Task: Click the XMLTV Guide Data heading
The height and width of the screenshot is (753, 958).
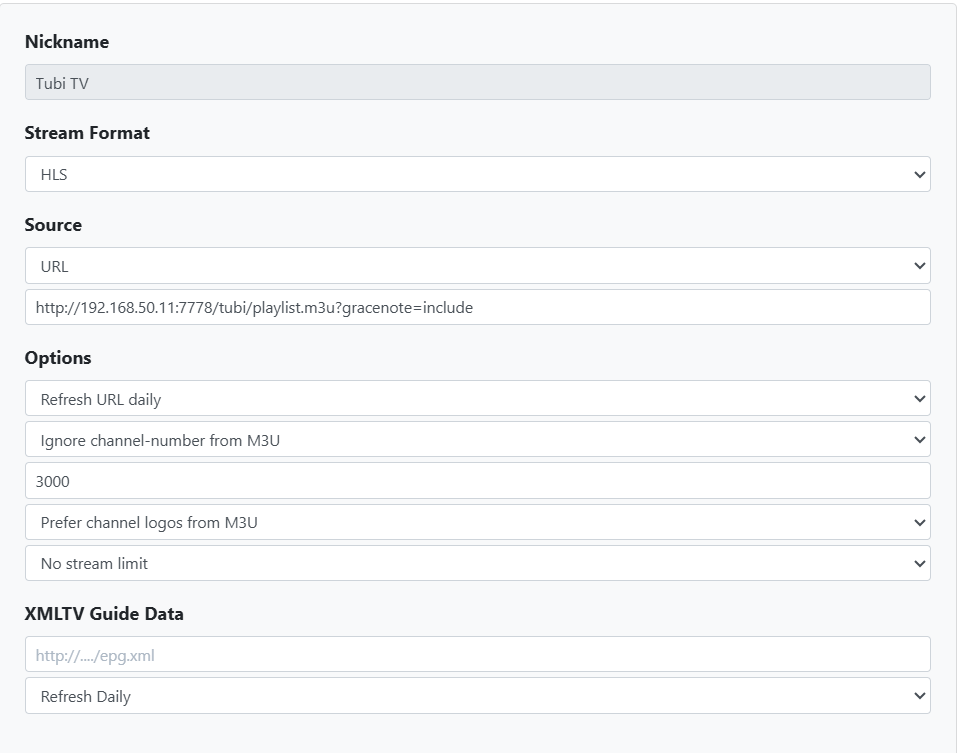Action: pos(104,614)
